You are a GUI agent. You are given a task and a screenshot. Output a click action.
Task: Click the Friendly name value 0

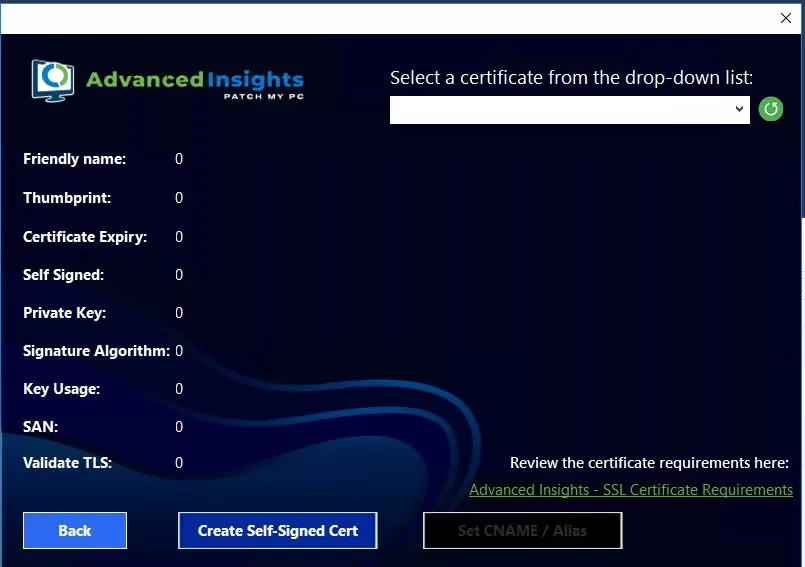tap(179, 159)
